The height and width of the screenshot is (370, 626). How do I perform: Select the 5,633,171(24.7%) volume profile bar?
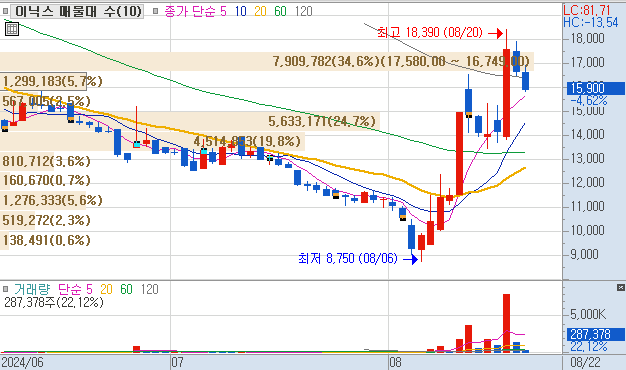coord(190,121)
